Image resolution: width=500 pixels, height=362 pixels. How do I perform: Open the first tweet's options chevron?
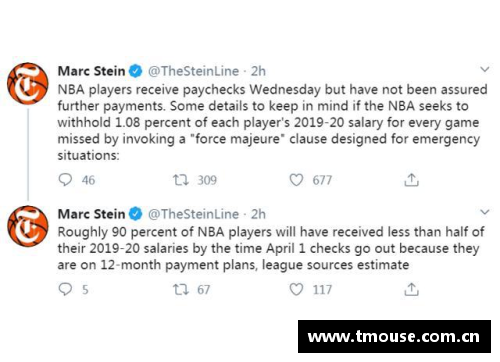point(485,69)
